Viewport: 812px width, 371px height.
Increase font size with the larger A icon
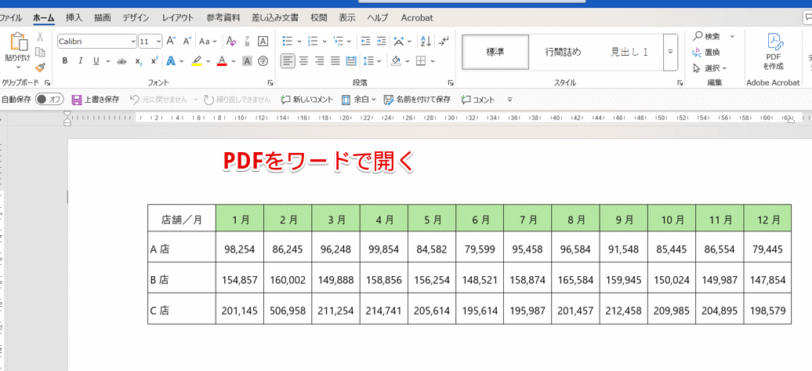coord(171,41)
